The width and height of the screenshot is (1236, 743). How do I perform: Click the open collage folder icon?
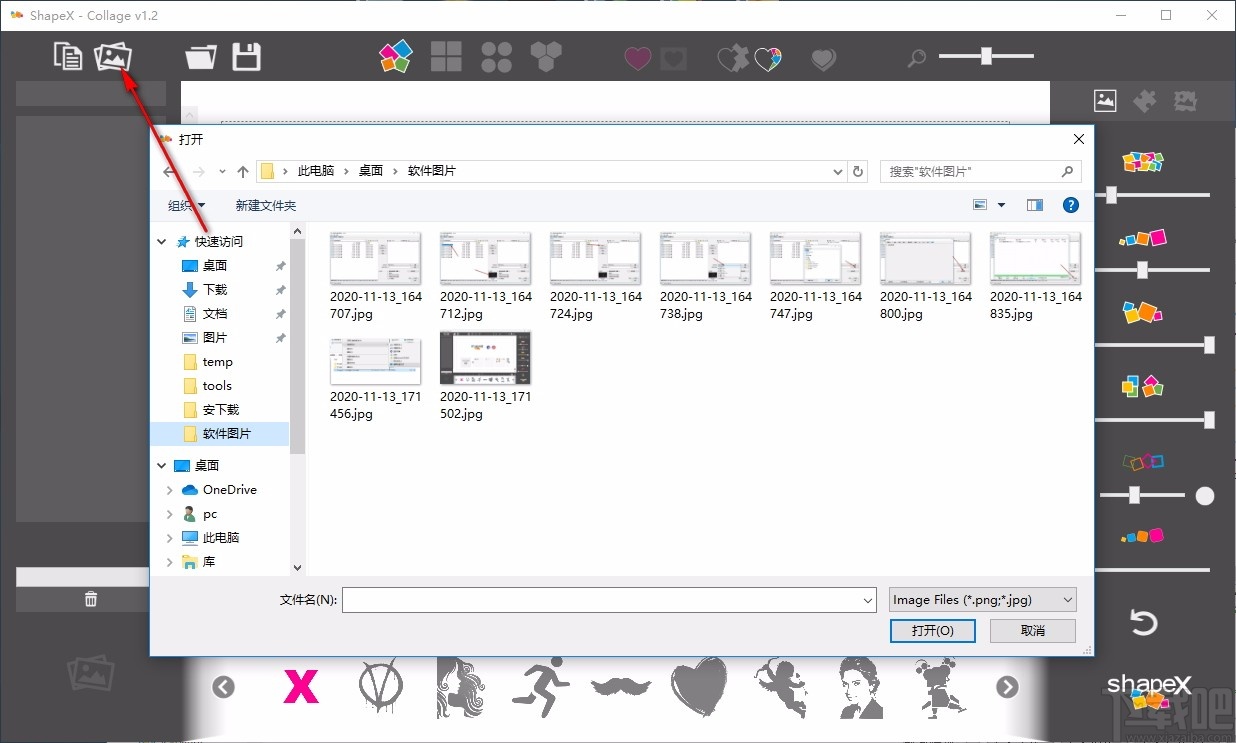tap(199, 57)
